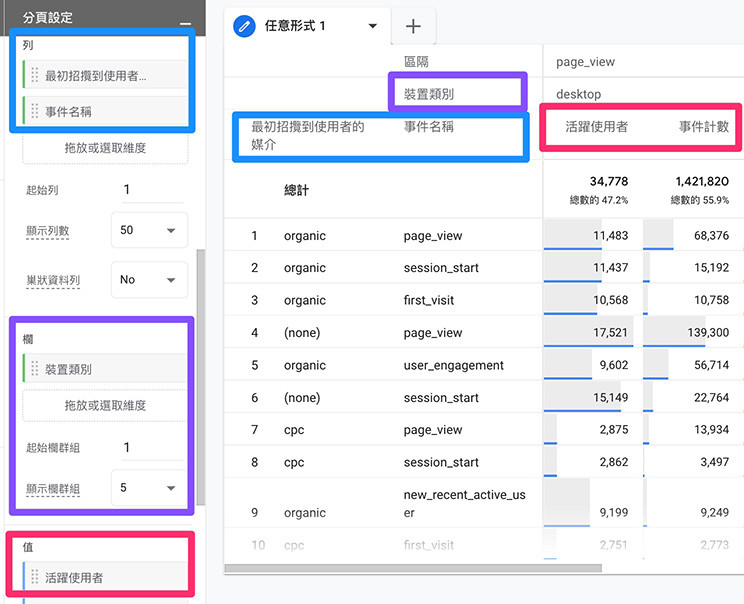
Task: Click the value 3,497
Action: tap(715, 462)
